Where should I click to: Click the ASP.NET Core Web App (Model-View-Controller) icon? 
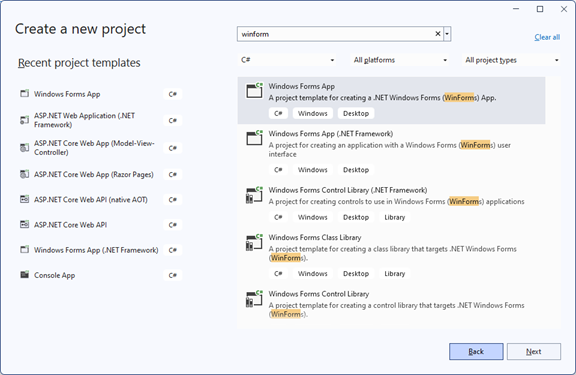pyautogui.click(x=24, y=148)
